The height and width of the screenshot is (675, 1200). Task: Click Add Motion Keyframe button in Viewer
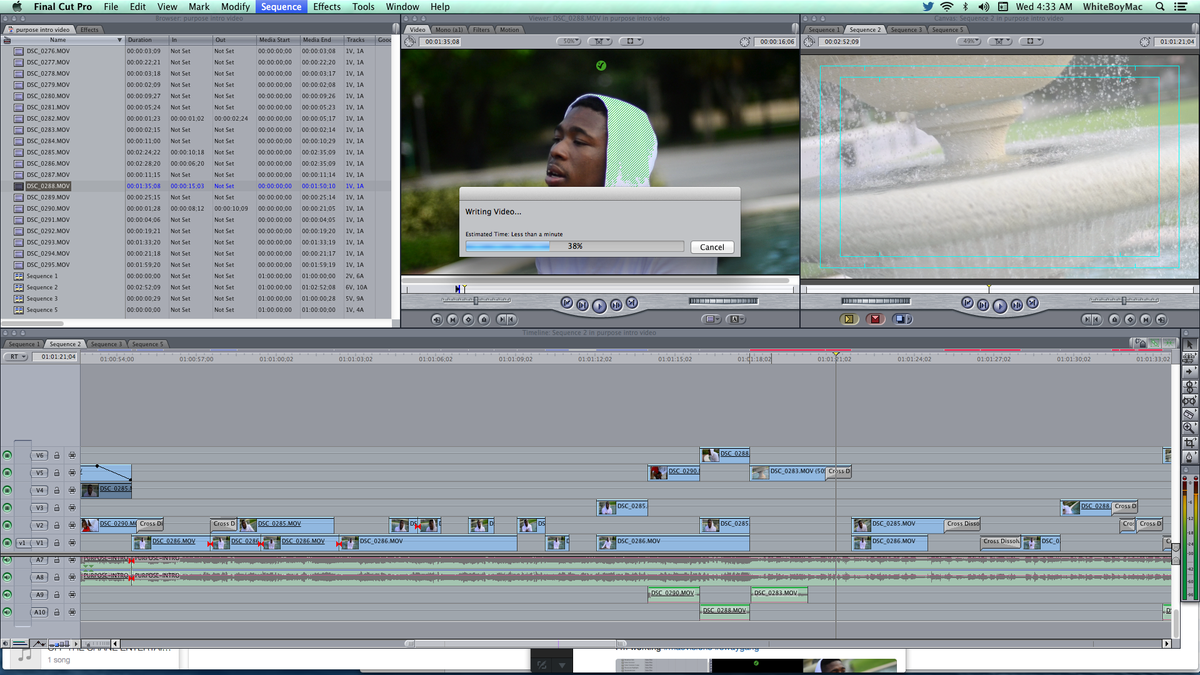coord(468,319)
